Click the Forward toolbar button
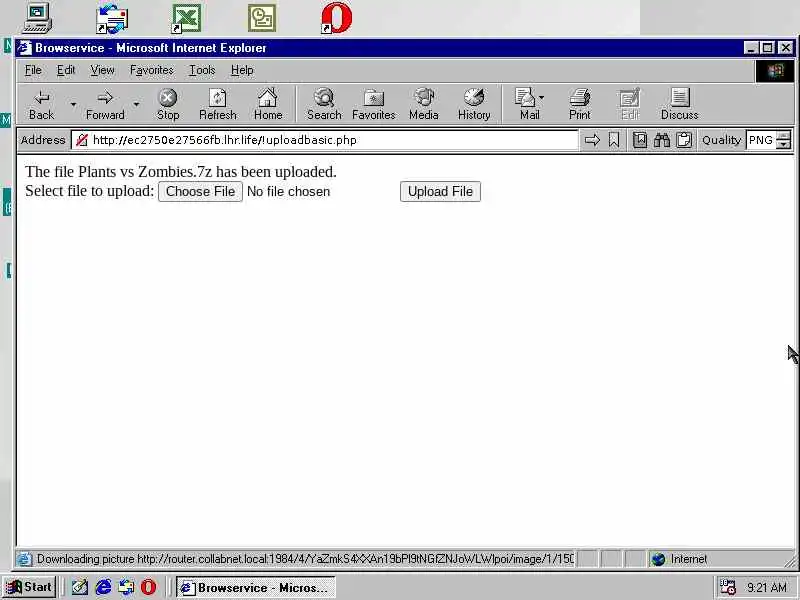The width and height of the screenshot is (800, 600). coord(105,105)
